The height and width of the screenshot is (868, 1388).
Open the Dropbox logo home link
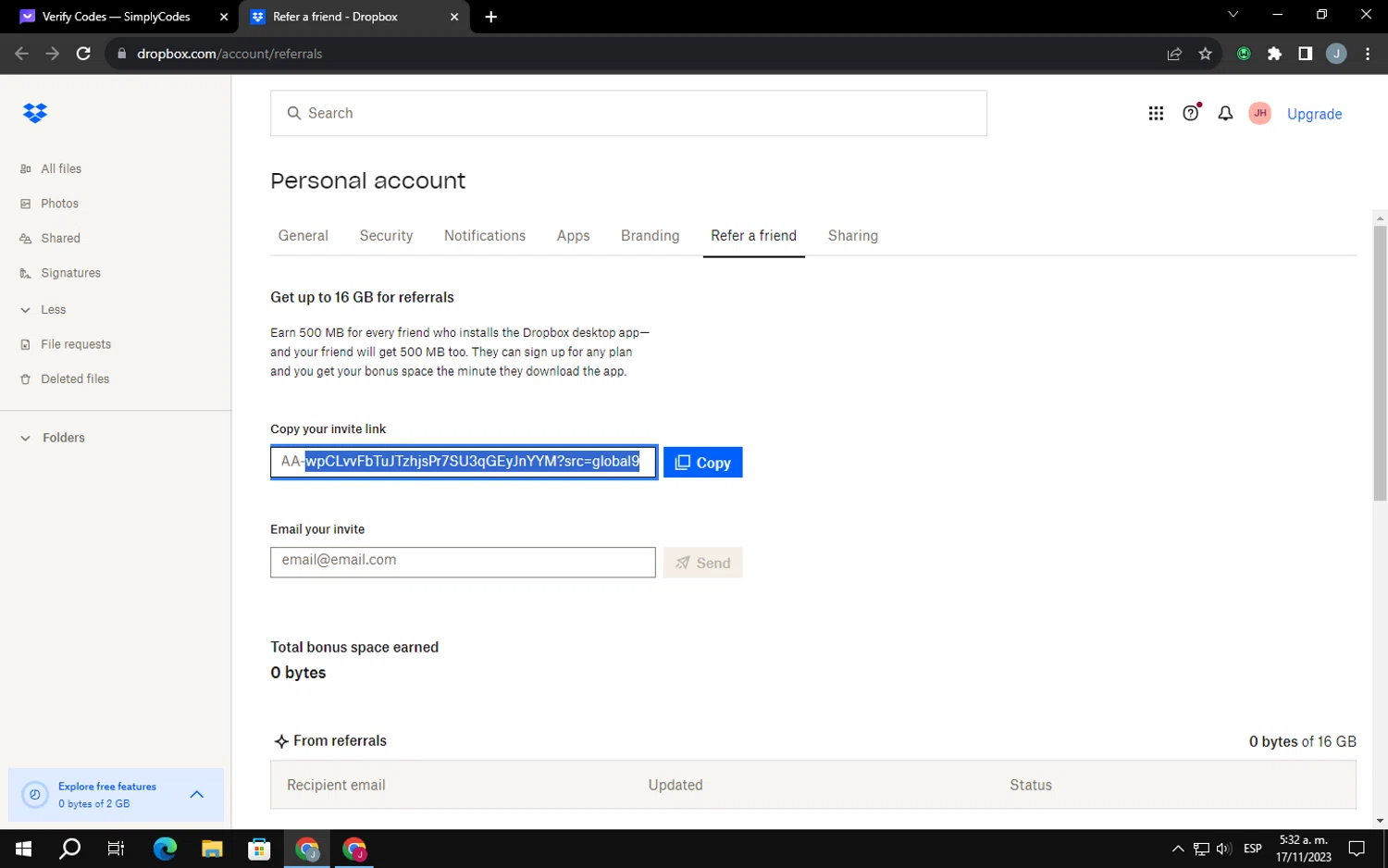point(35,113)
